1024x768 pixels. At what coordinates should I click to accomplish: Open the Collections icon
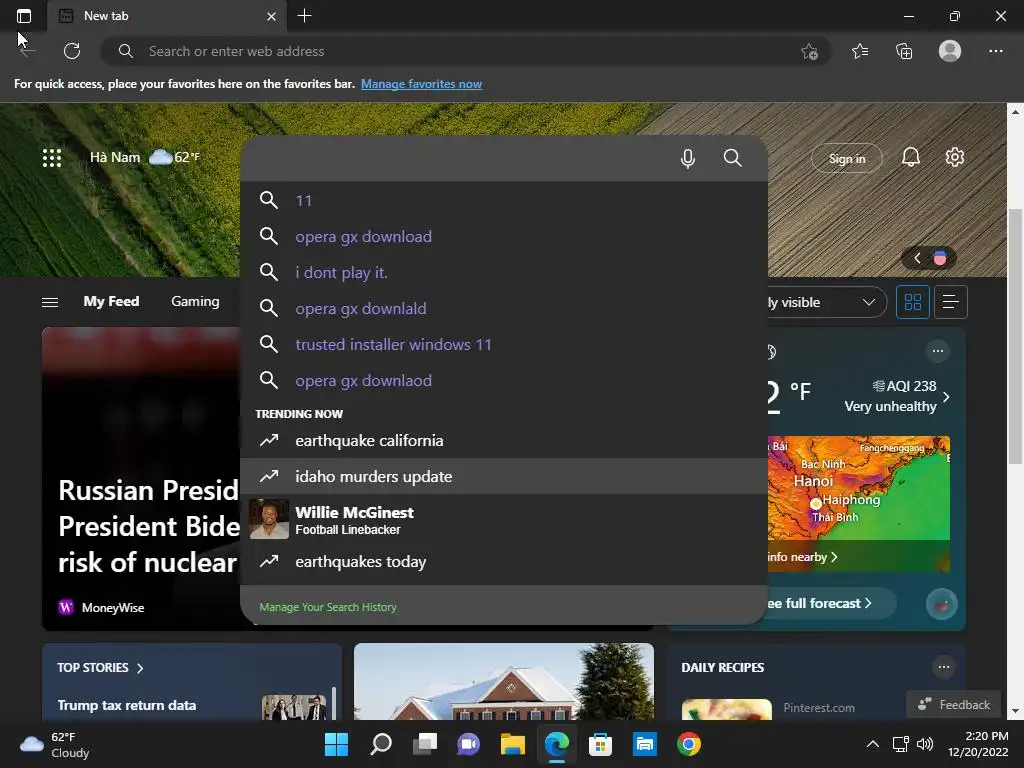[x=904, y=51]
